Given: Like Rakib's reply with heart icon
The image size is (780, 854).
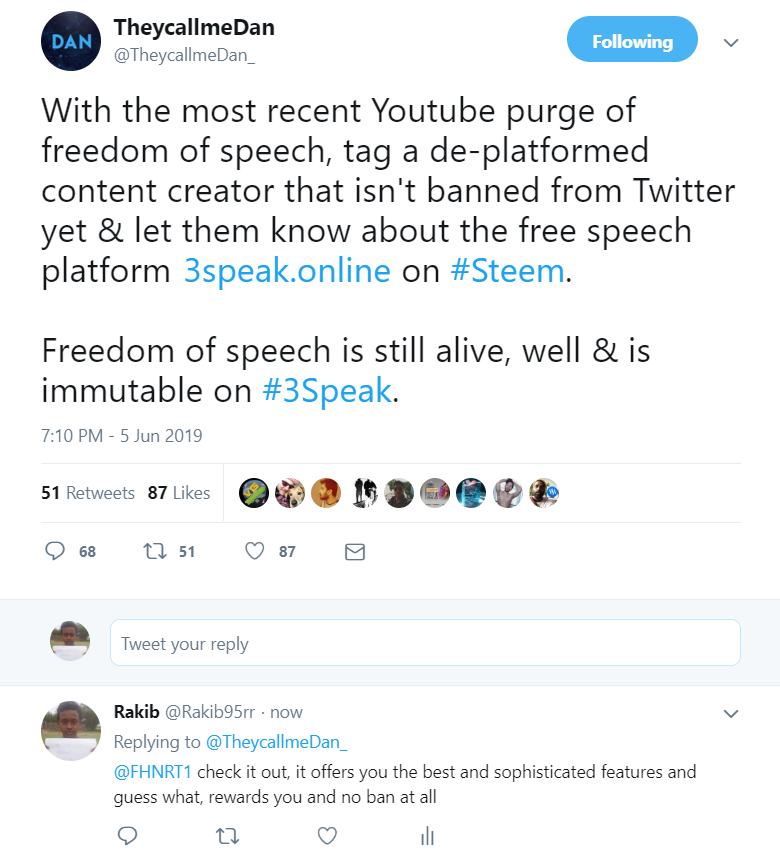Looking at the screenshot, I should (x=326, y=835).
